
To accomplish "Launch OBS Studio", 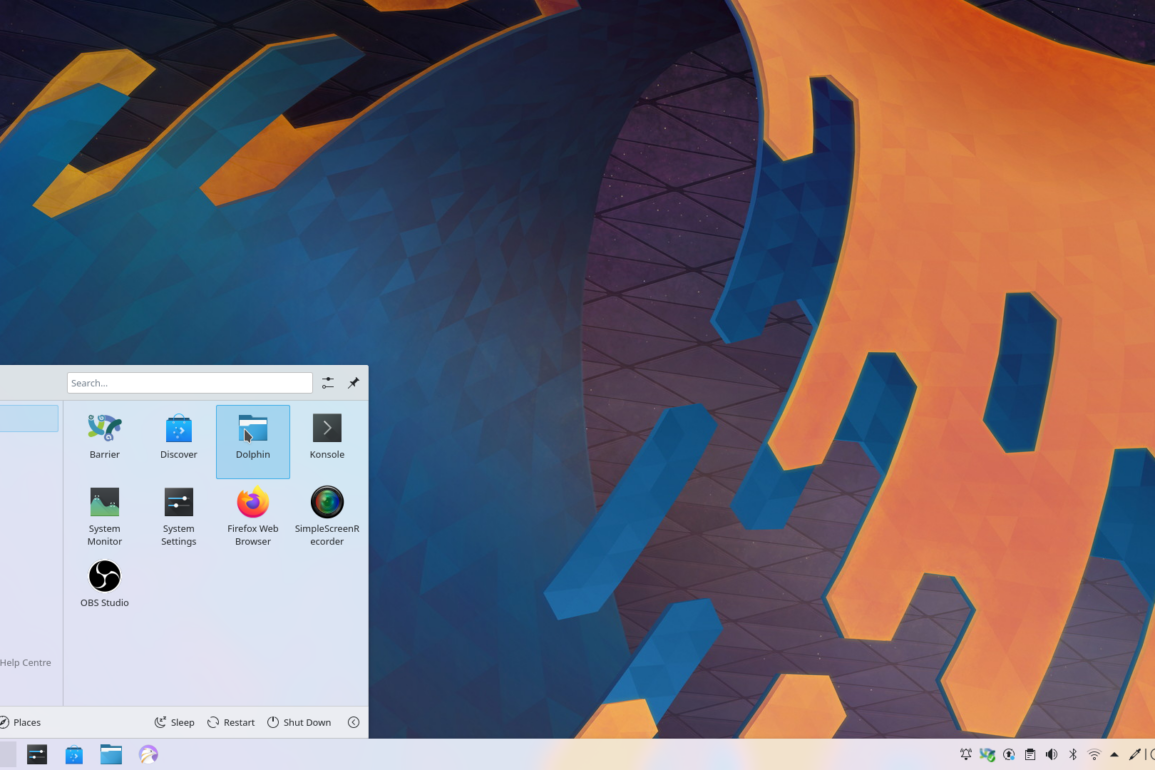I will 104,584.
